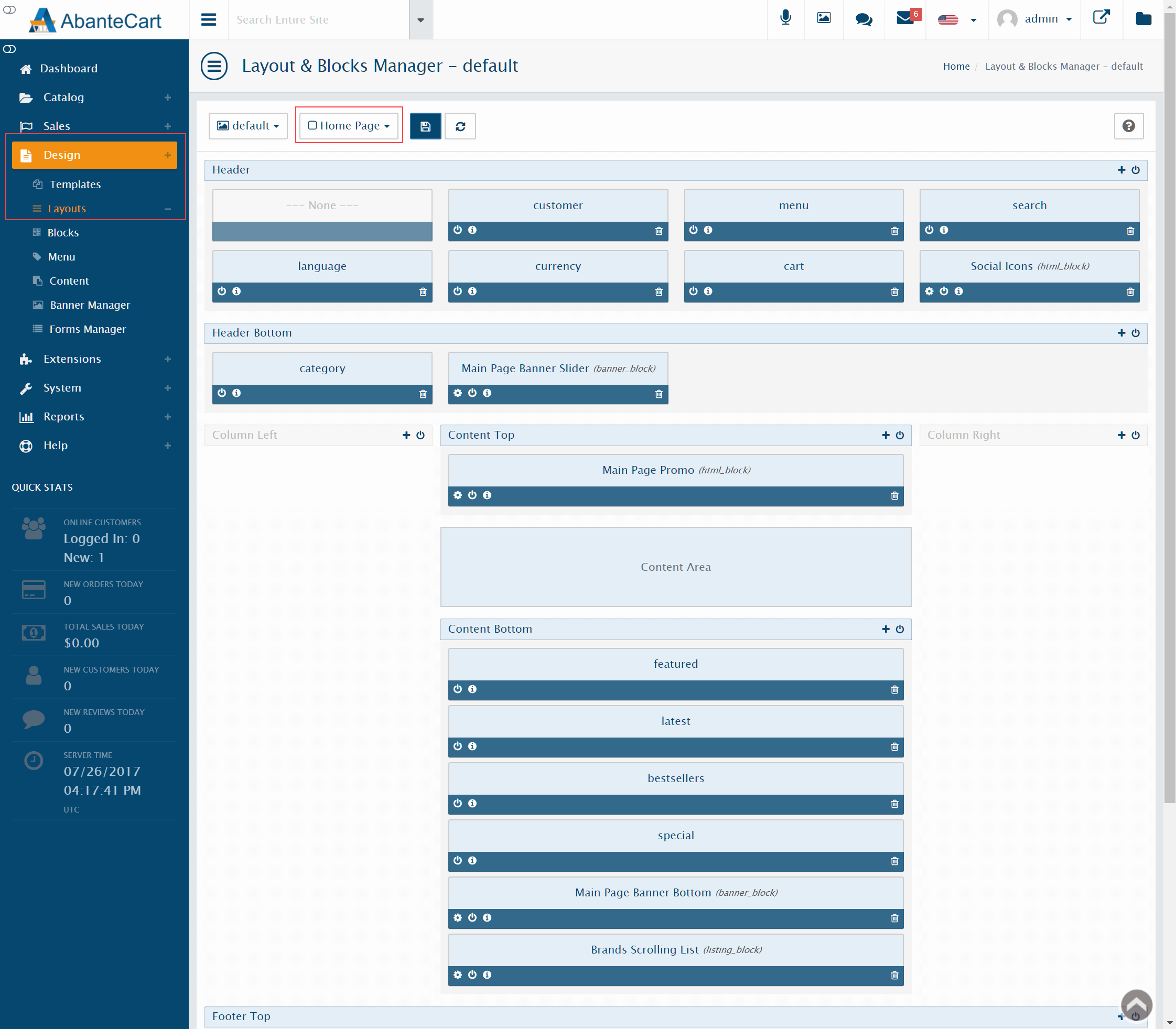
Task: Toggle Column Right section power status
Action: pyautogui.click(x=1135, y=435)
